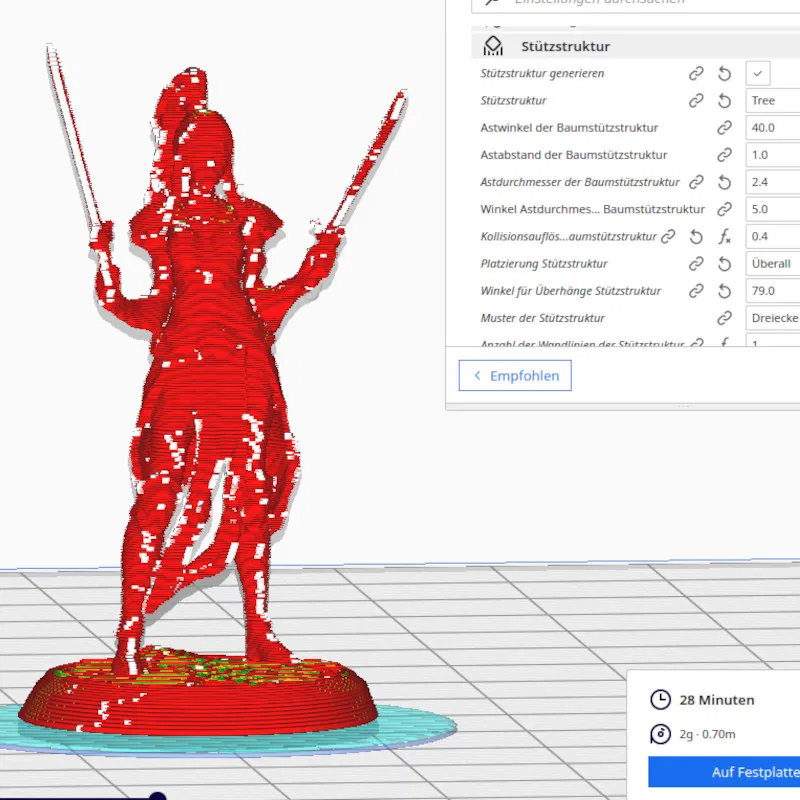Reset Winkel für Überhänge Stützstruktur value
The image size is (800, 800).
(724, 291)
